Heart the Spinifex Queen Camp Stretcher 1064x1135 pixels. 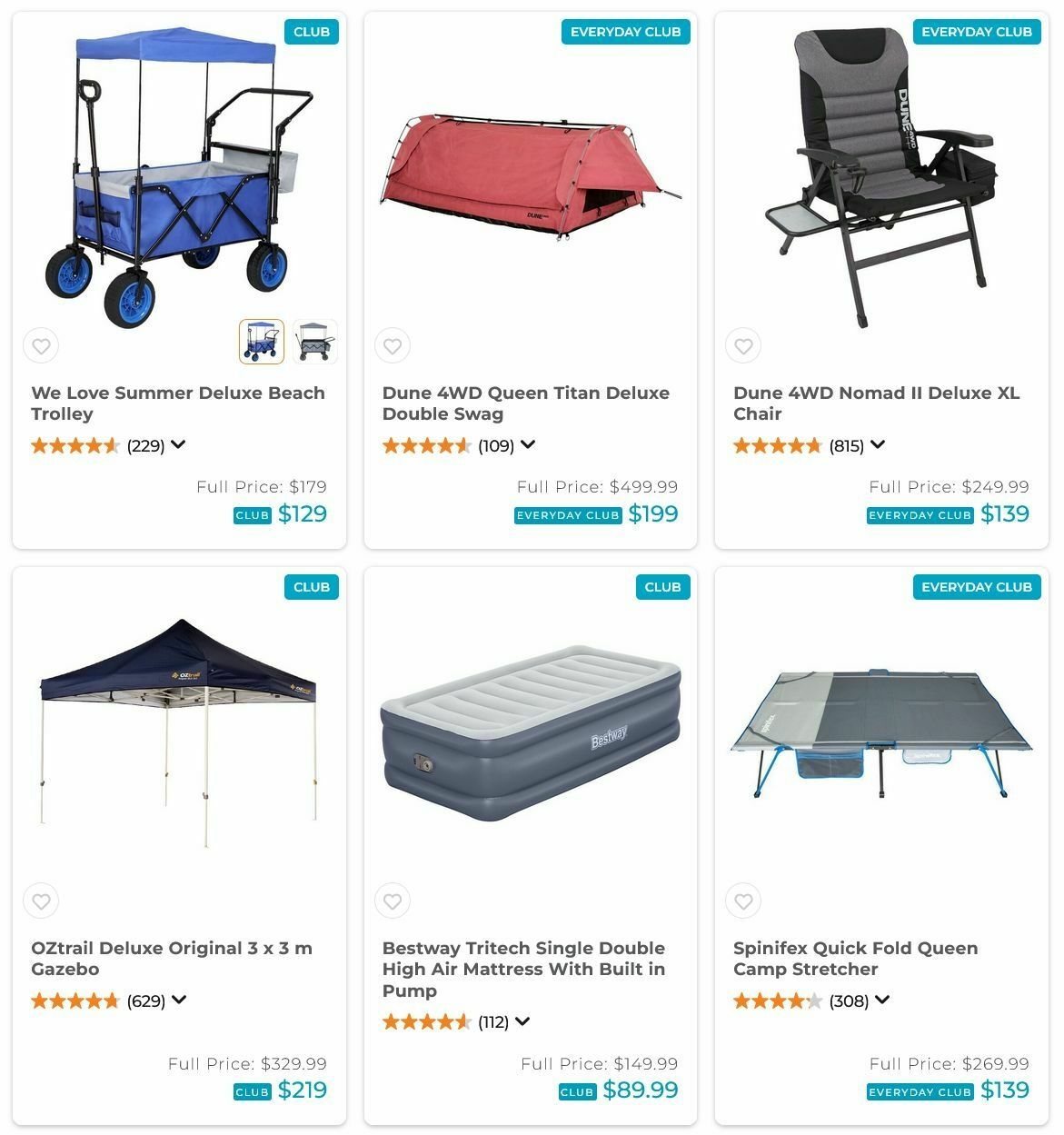click(743, 901)
